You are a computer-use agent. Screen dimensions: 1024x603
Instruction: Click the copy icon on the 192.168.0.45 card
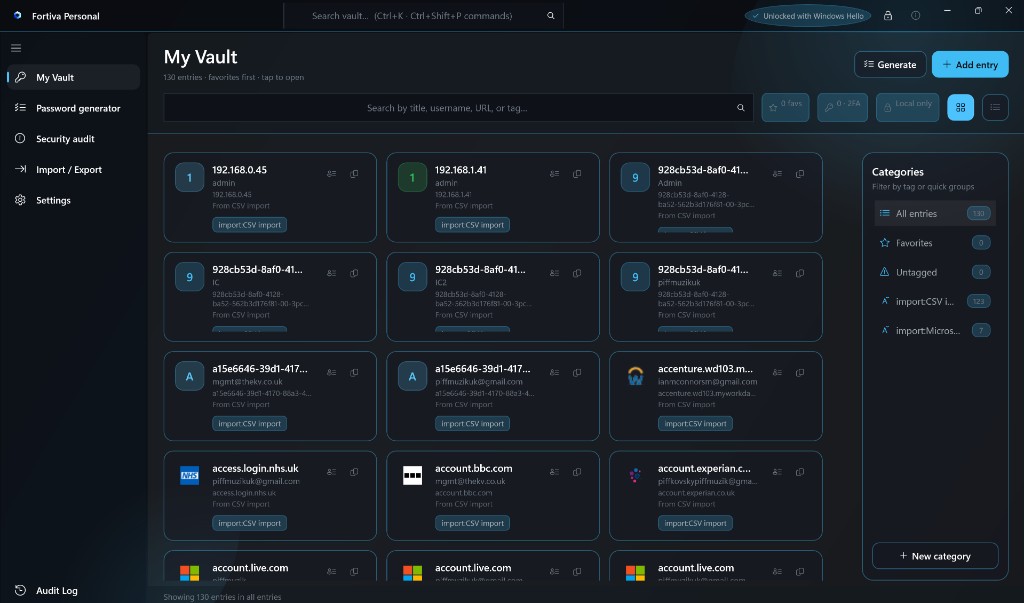point(354,174)
